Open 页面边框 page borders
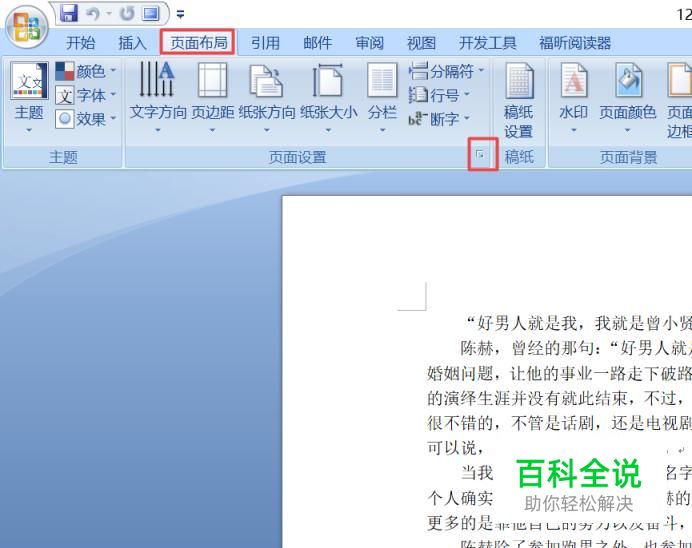This screenshot has width=692, height=548. 679,101
